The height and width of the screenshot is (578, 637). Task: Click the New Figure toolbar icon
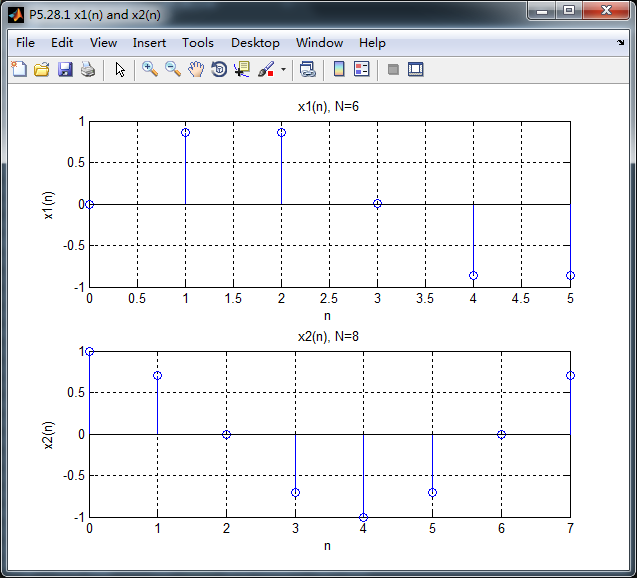(19, 69)
